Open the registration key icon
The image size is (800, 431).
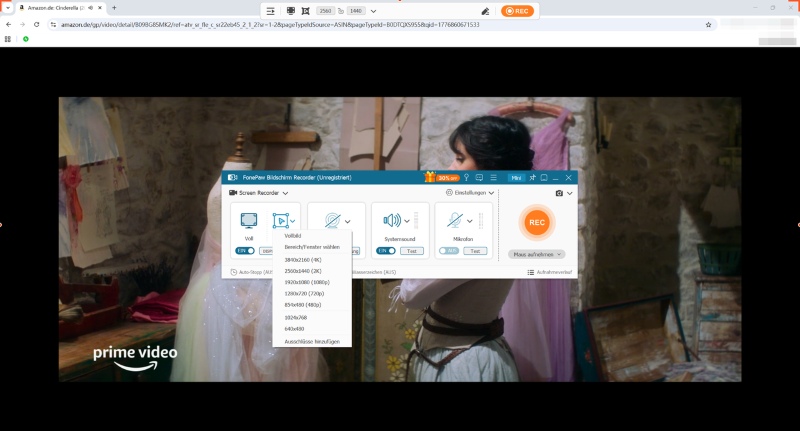point(466,178)
